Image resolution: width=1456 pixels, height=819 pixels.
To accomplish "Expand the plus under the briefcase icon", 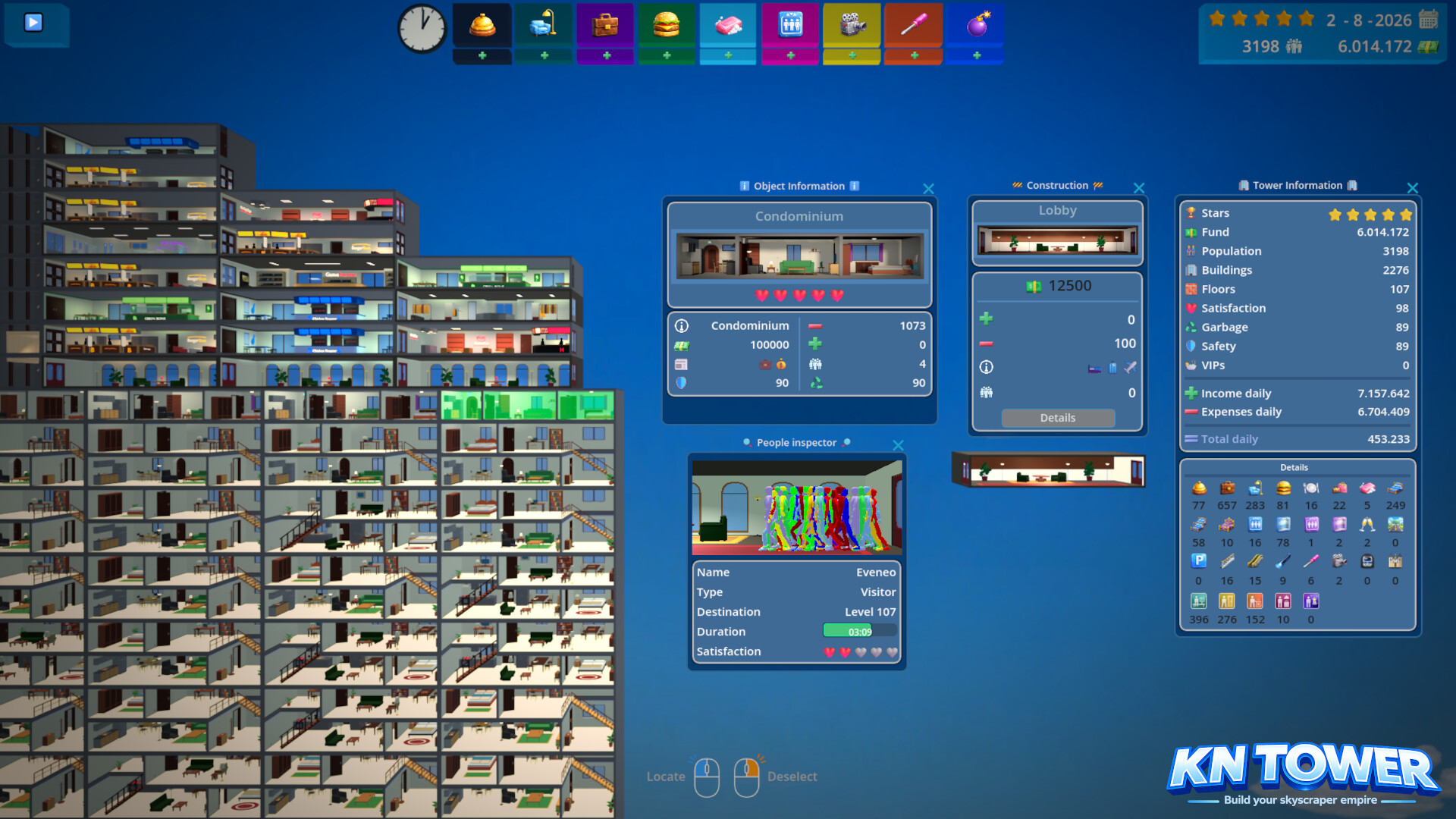I will click(x=605, y=56).
